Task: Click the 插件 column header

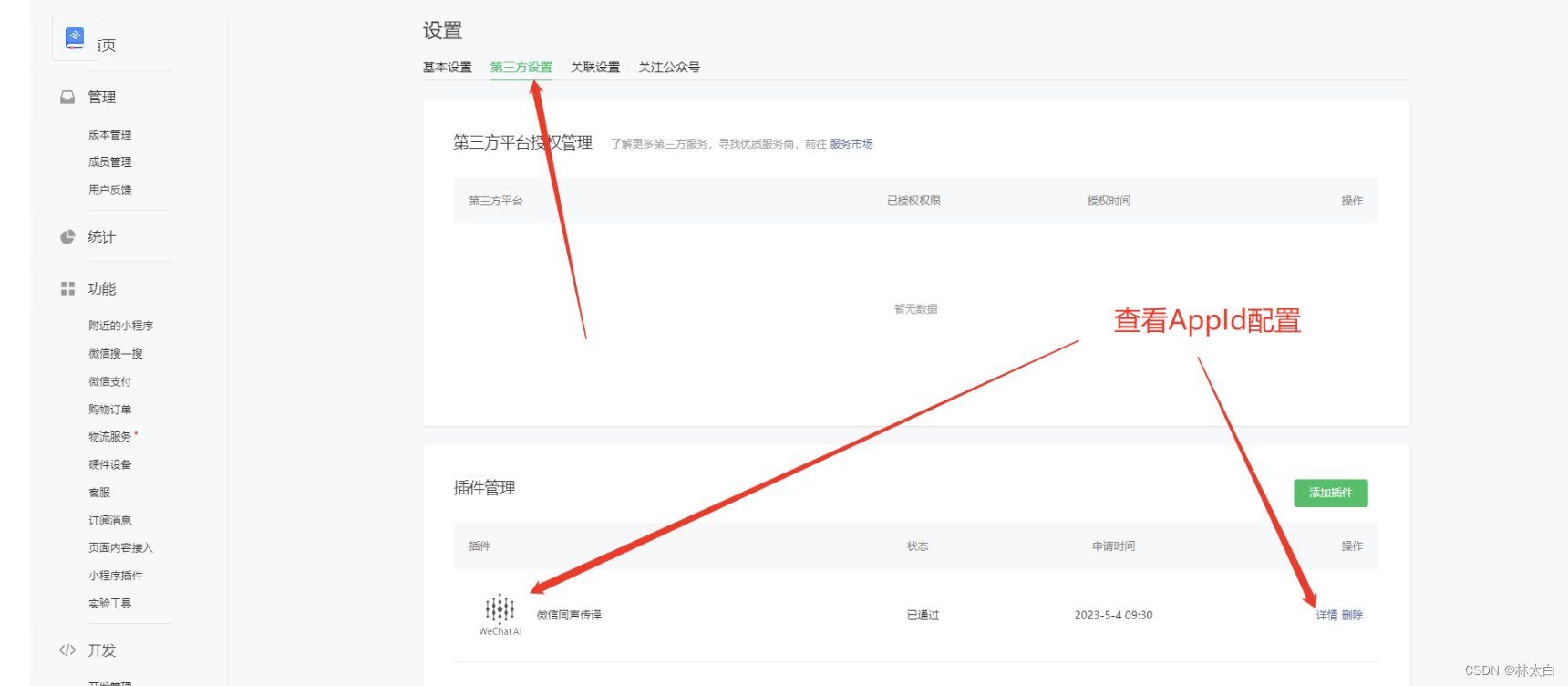Action: 480,546
